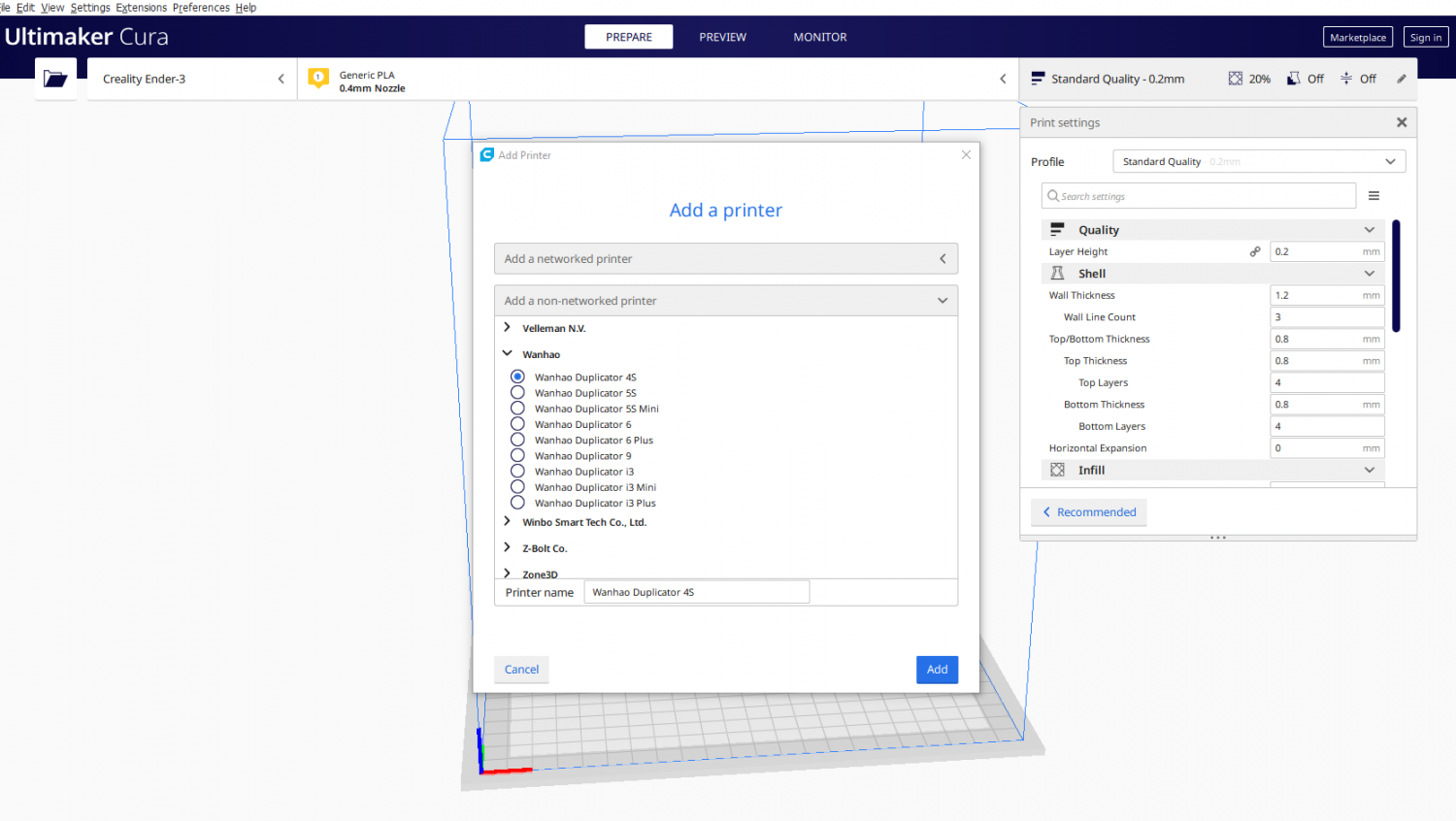
Task: Expand the Z-Bolt Co. group
Action: (x=507, y=548)
